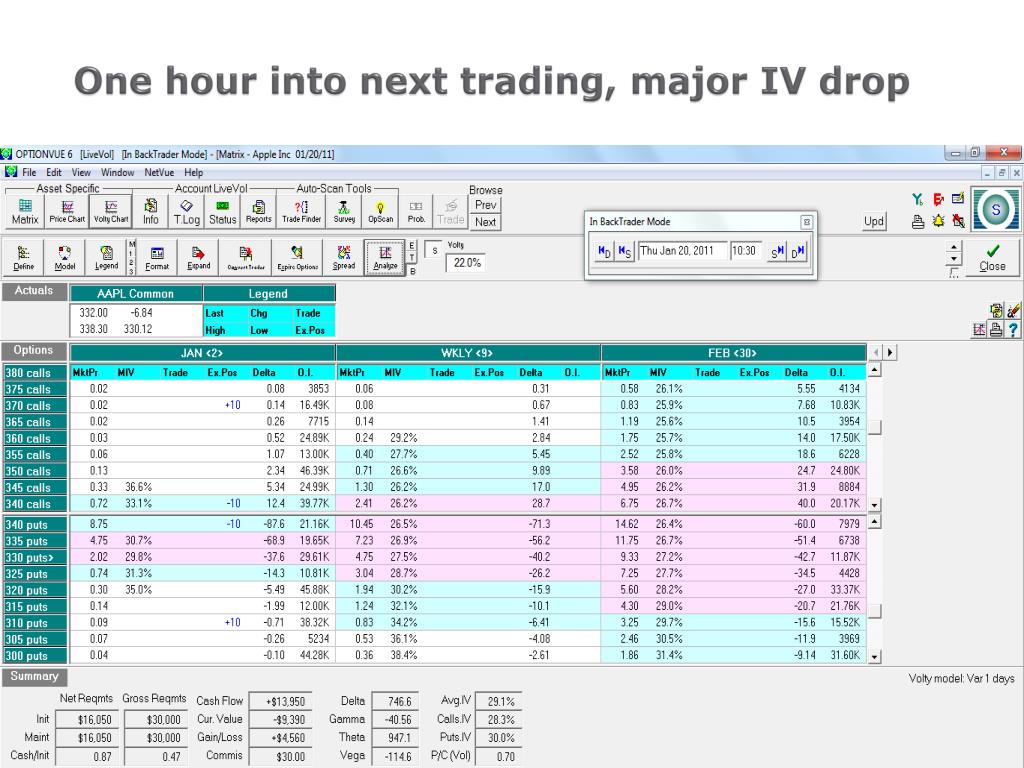Screen dimensions: 1024x768
Task: Select the 330 puts row header
Action: click(35, 557)
